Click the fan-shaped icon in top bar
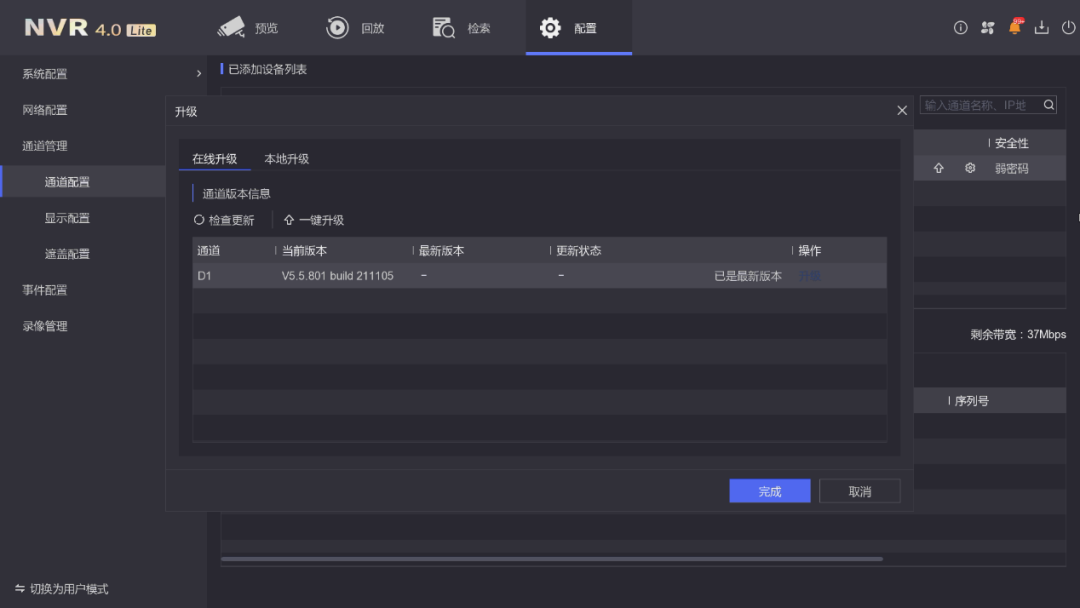This screenshot has width=1080, height=608. pyautogui.click(x=987, y=28)
